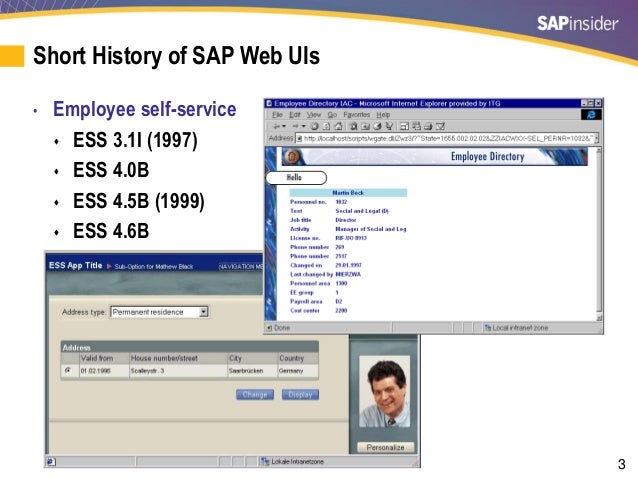Click the 'Personnel no.' label
The image size is (638, 479).
pos(308,202)
